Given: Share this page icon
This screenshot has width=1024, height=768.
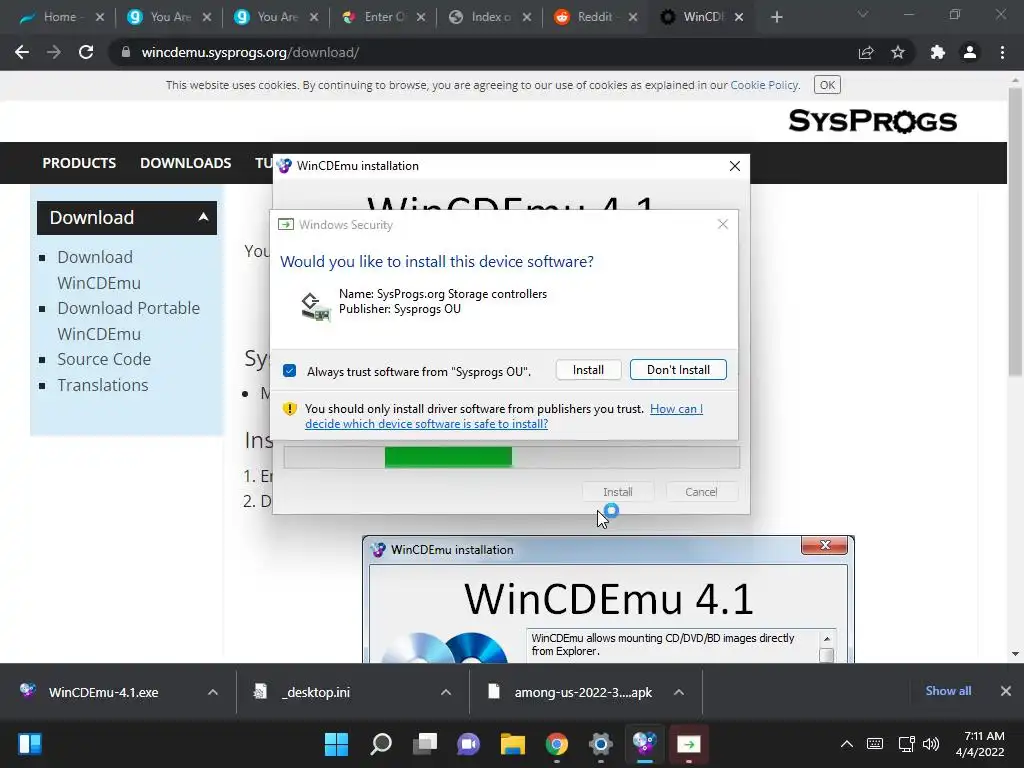Looking at the screenshot, I should click(x=866, y=52).
